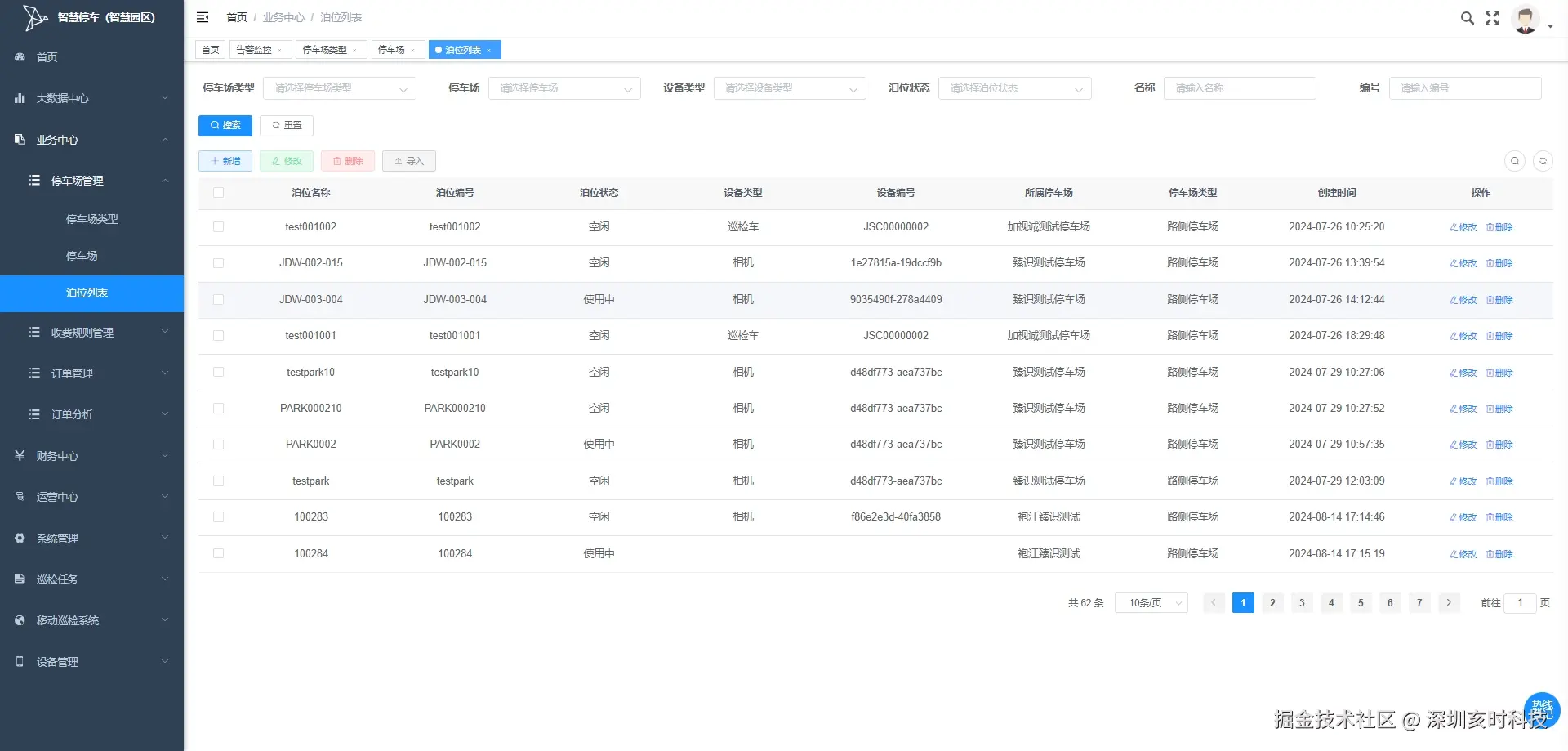Click the 设备管理 device icon
Viewport: 1568px width, 751px height.
click(20, 662)
